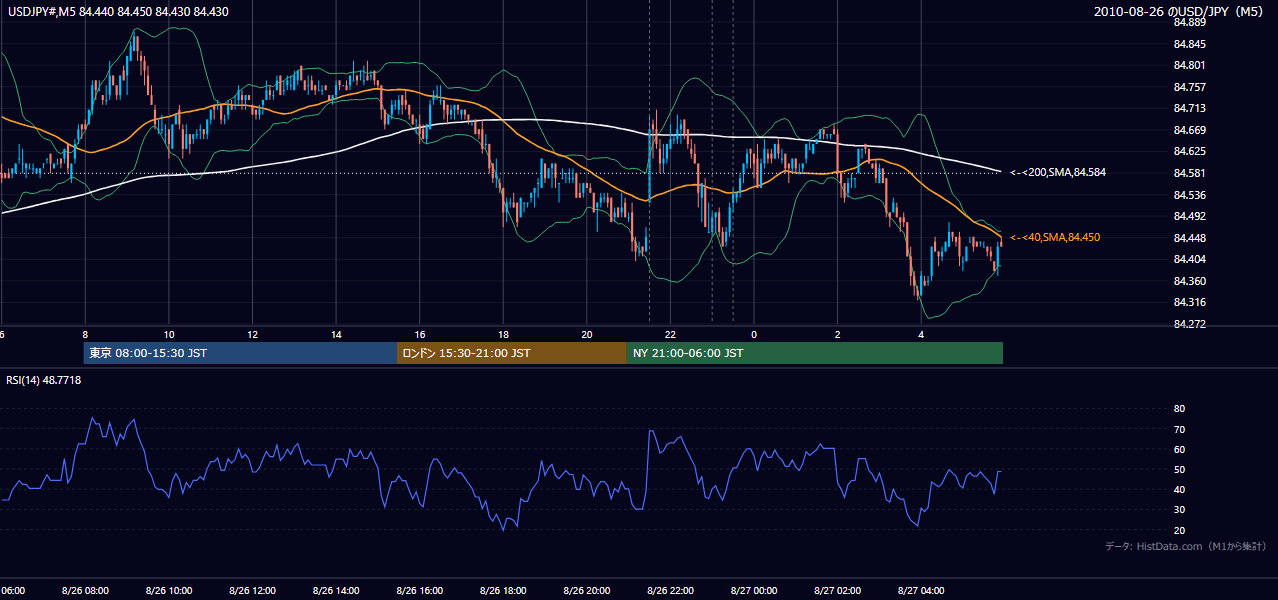Image resolution: width=1278 pixels, height=600 pixels.
Task: Click the RSI scale value 60
Action: (x=1179, y=449)
